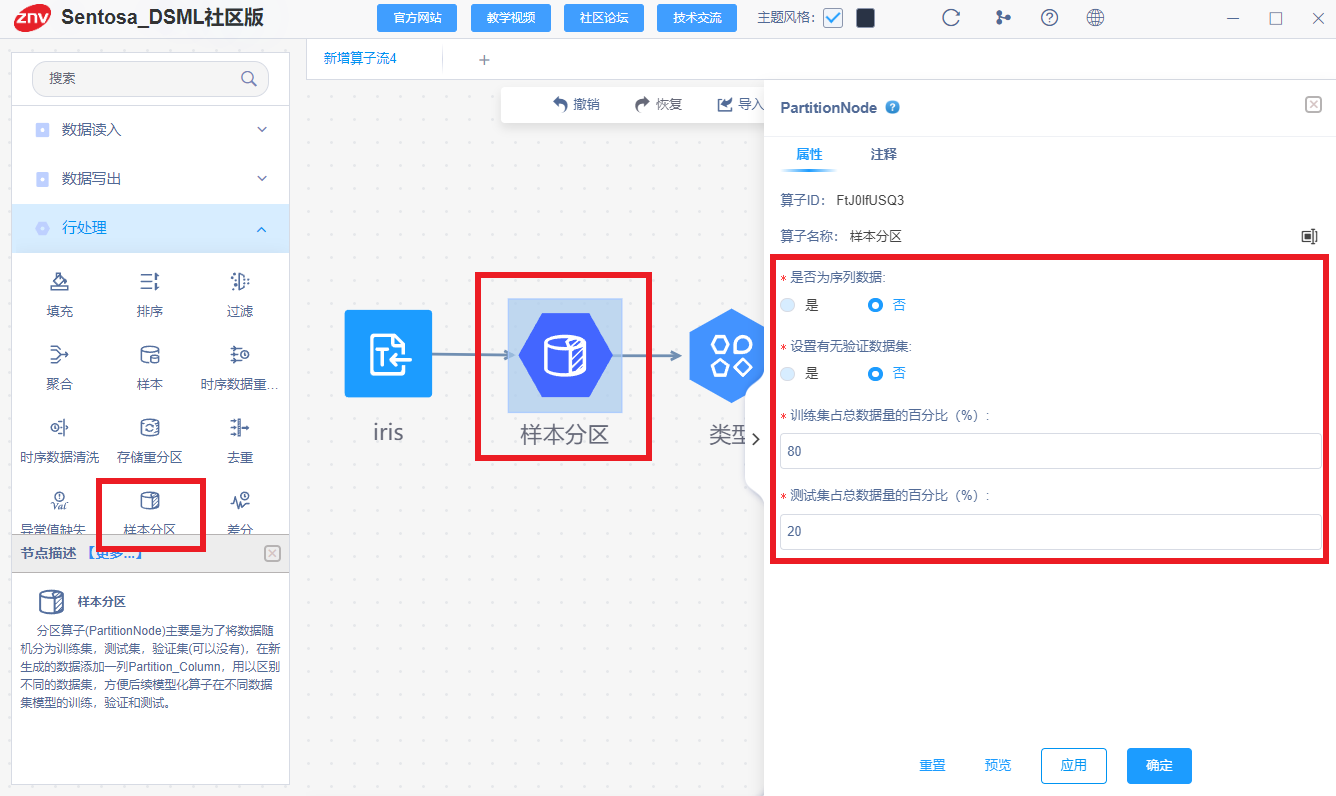The image size is (1336, 796).
Task: Click PartitionNode help info icon
Action: 893,107
